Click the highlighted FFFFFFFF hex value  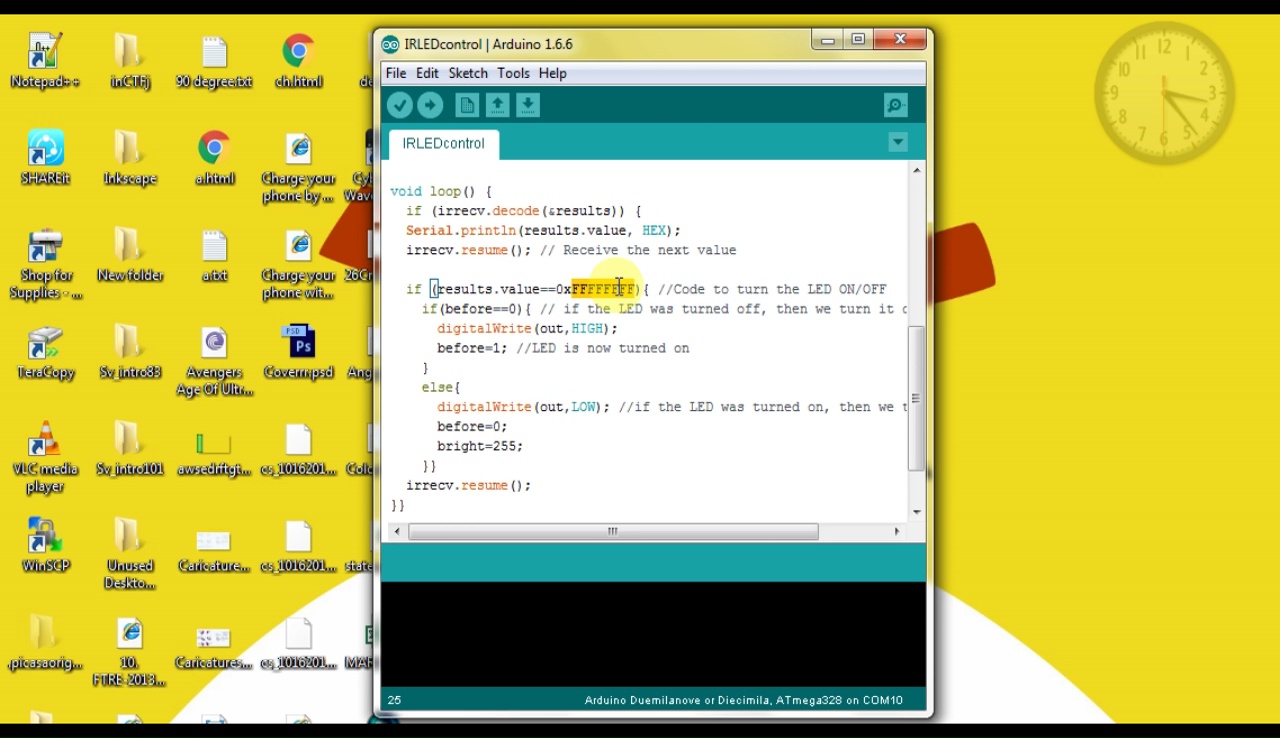(603, 289)
